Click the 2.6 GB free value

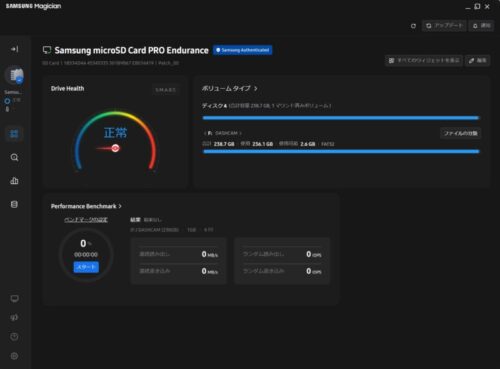click(308, 144)
